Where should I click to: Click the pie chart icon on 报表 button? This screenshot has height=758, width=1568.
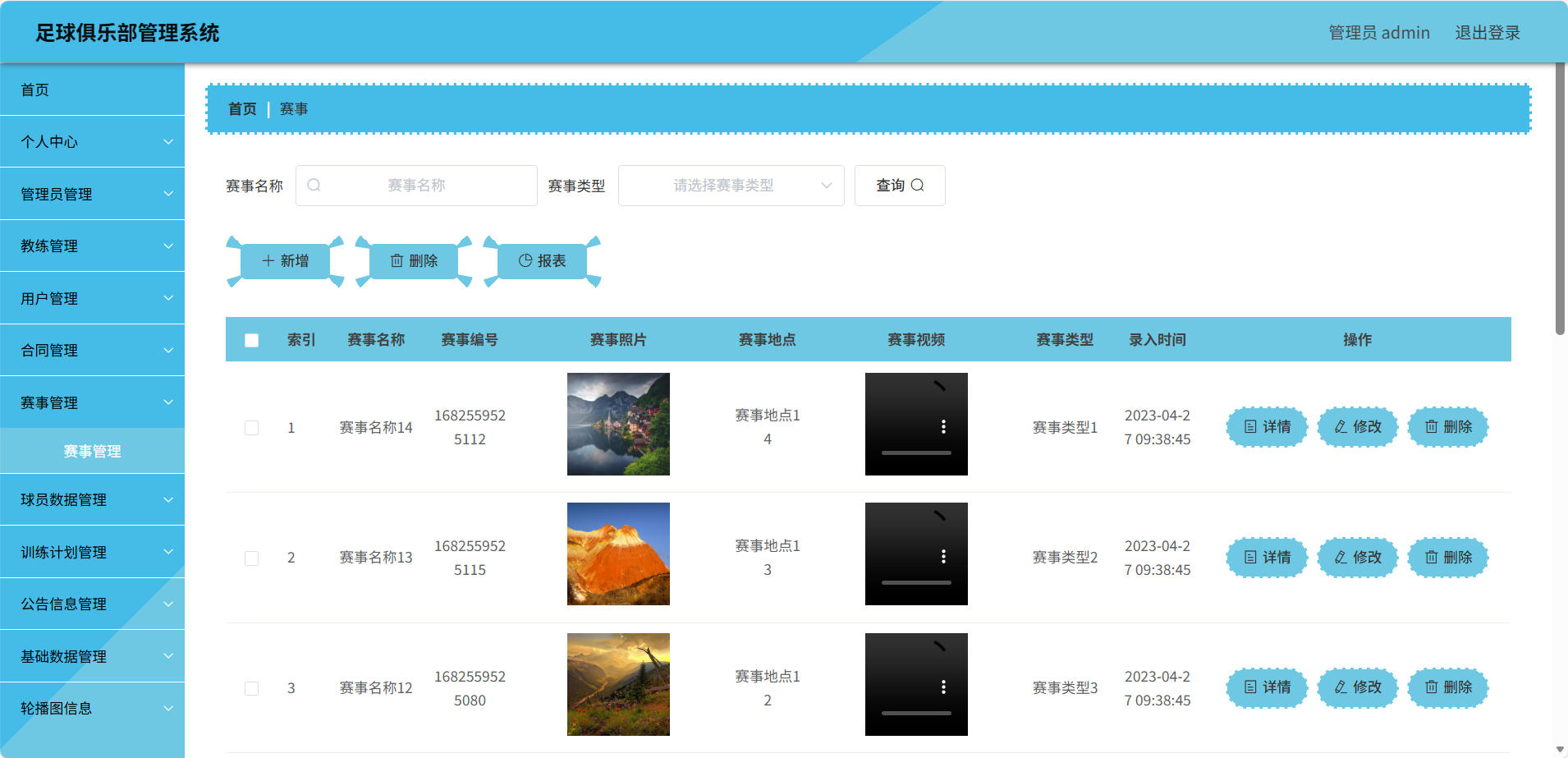click(x=525, y=261)
